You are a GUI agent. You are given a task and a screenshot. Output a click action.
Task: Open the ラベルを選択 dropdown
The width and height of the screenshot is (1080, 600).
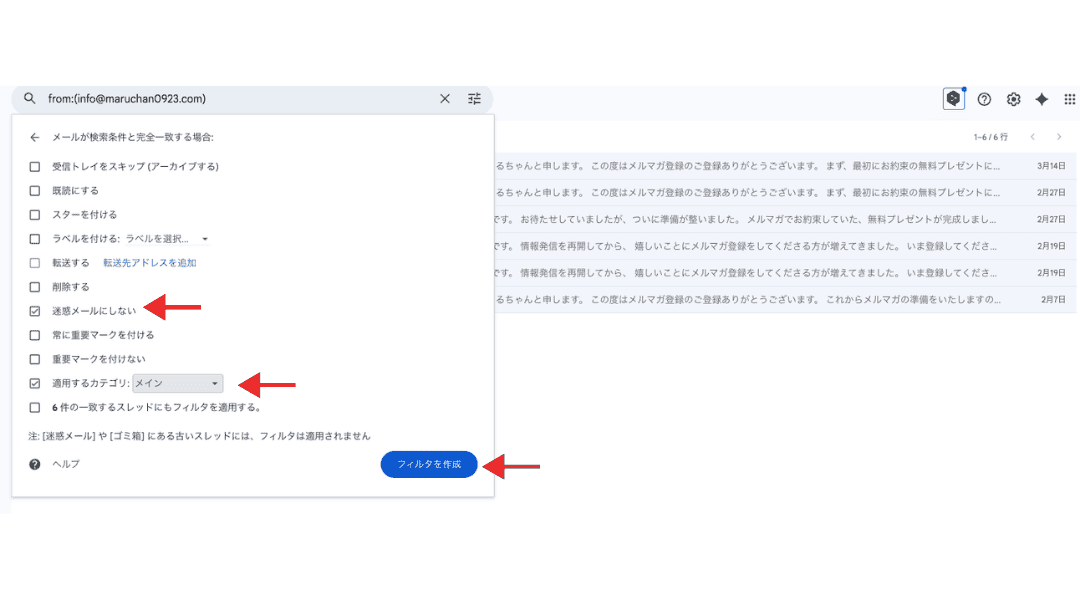[167, 239]
